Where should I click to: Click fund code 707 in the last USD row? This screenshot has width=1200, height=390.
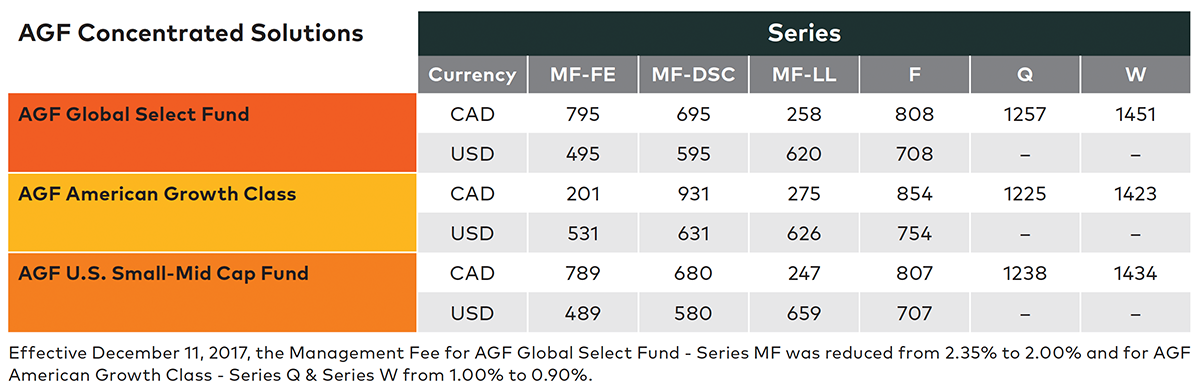coord(915,313)
